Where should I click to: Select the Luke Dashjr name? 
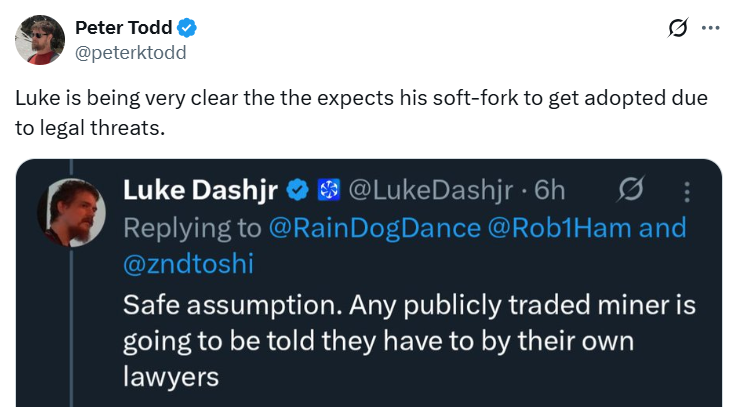pos(201,189)
